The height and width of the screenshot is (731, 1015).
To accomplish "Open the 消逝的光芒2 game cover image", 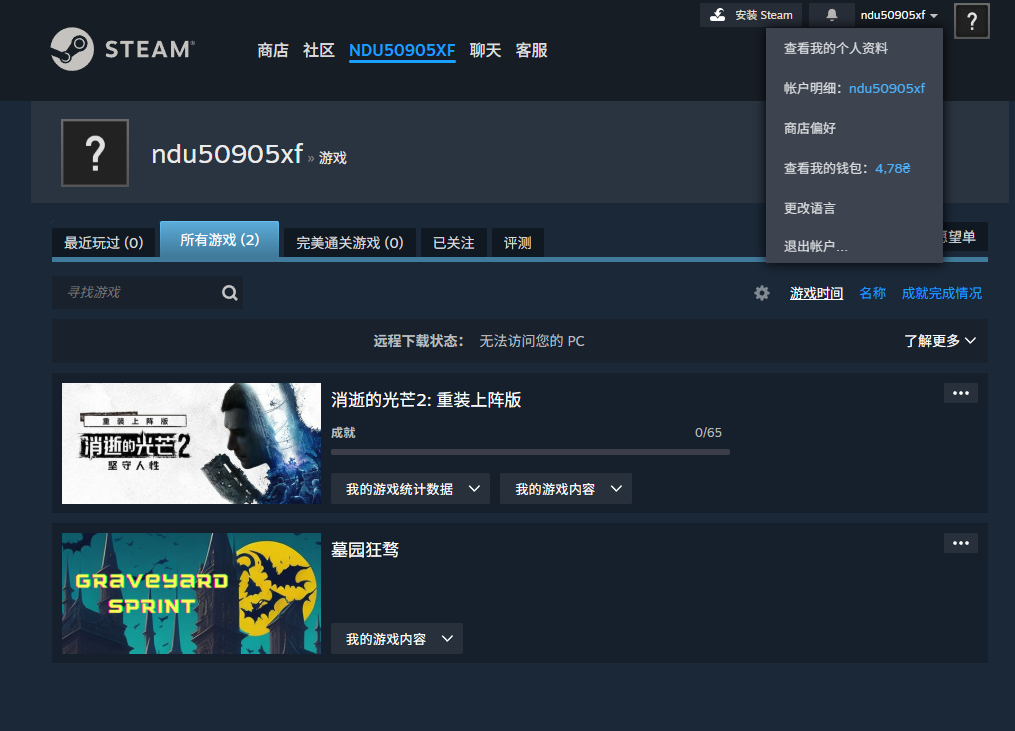I will [x=192, y=444].
